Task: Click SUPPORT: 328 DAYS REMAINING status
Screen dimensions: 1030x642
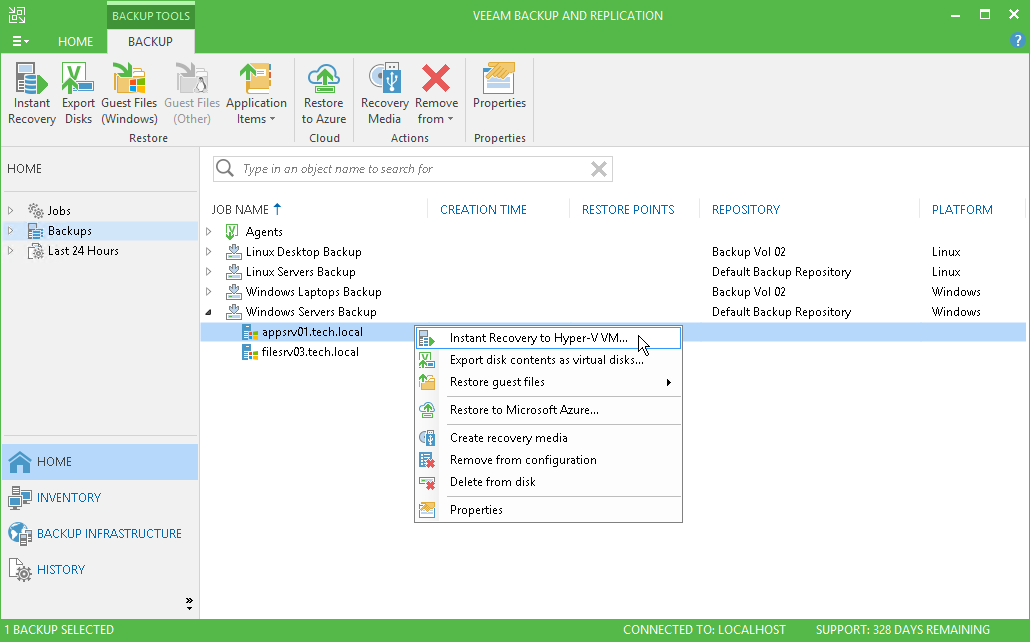Action: coord(903,630)
